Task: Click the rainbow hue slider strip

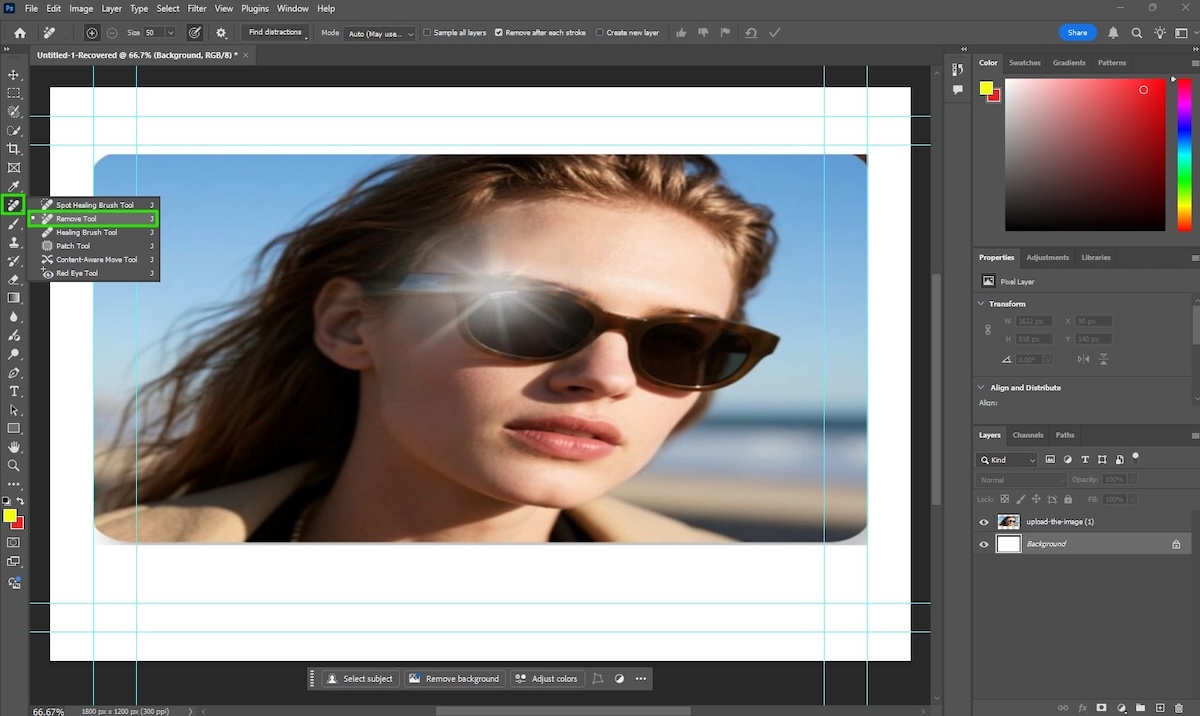Action: tap(1186, 155)
